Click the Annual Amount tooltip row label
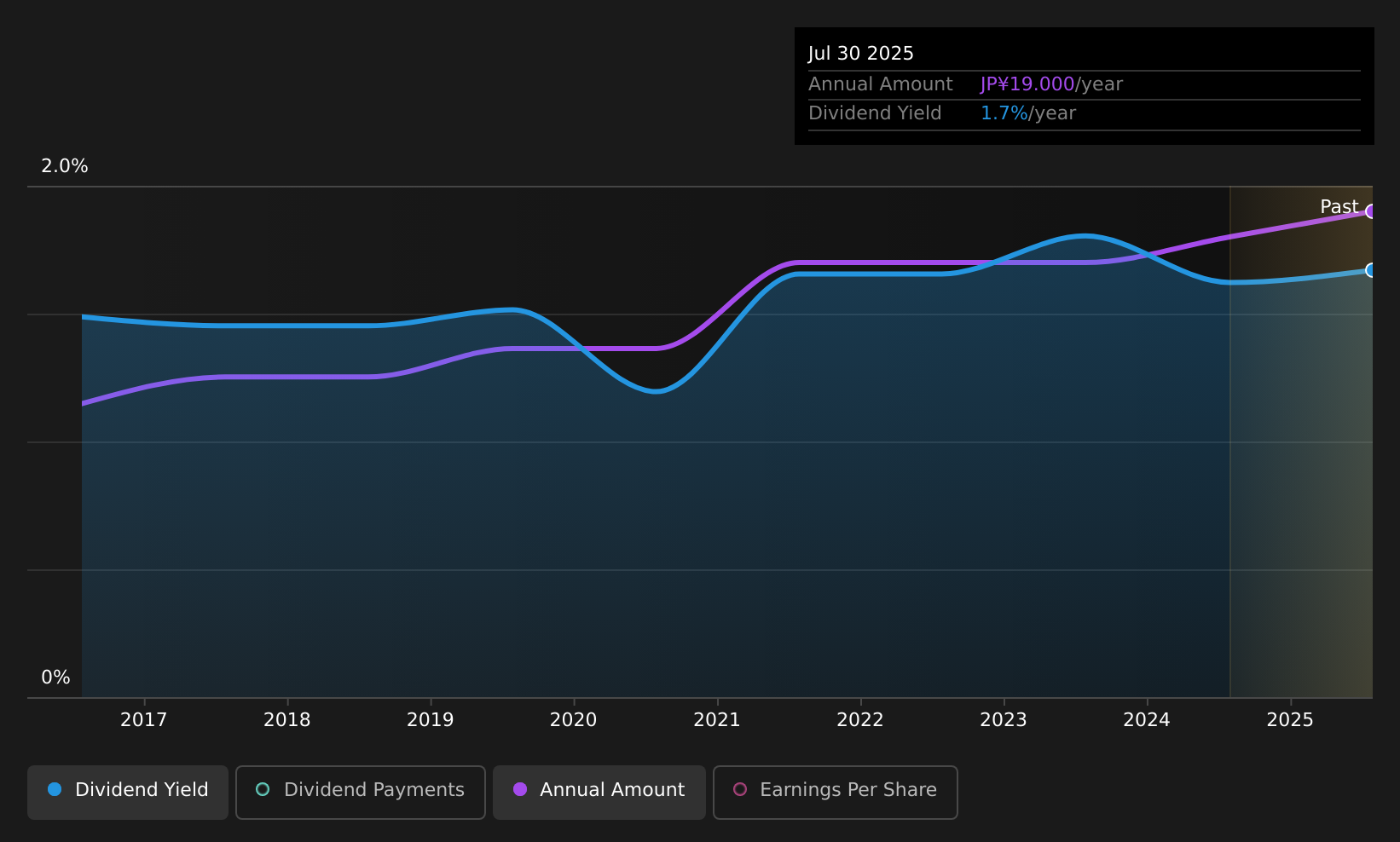Screen dimensions: 1400x842 click(881, 84)
